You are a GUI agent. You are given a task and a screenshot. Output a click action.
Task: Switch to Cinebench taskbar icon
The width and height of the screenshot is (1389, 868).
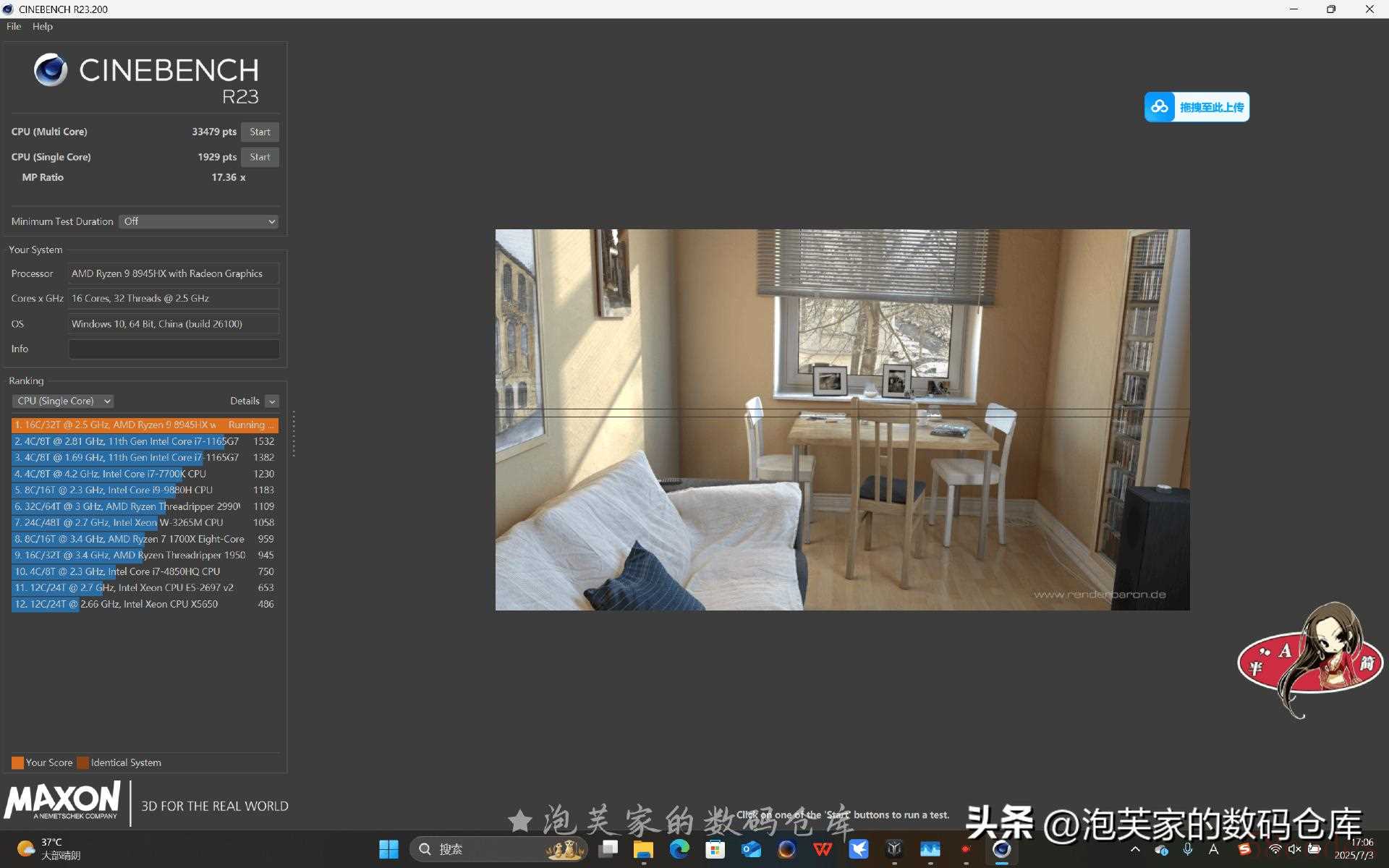click(1002, 849)
